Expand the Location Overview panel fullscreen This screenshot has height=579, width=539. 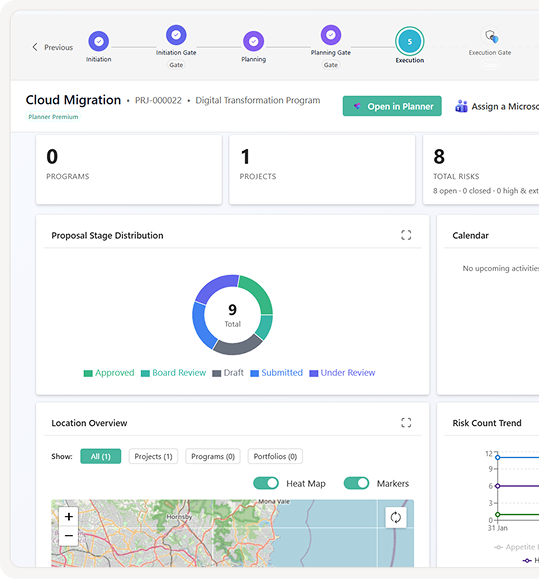[x=406, y=422]
